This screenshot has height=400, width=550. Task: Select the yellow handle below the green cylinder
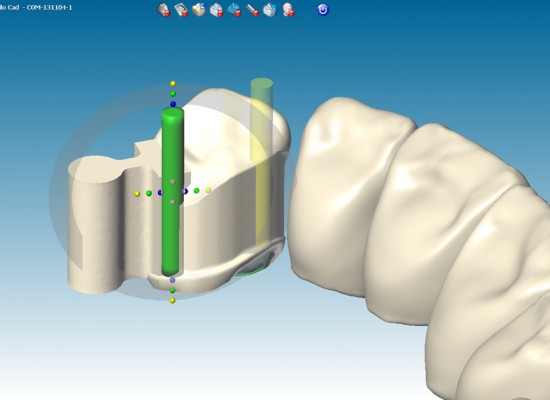tap(172, 301)
